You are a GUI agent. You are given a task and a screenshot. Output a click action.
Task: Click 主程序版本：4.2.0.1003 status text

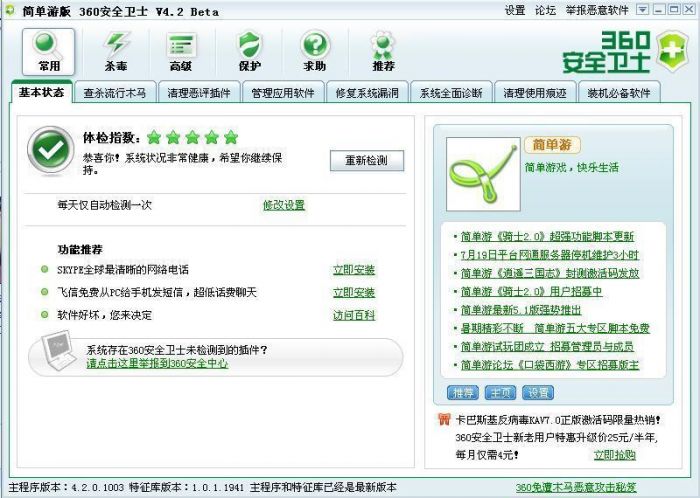coord(67,487)
